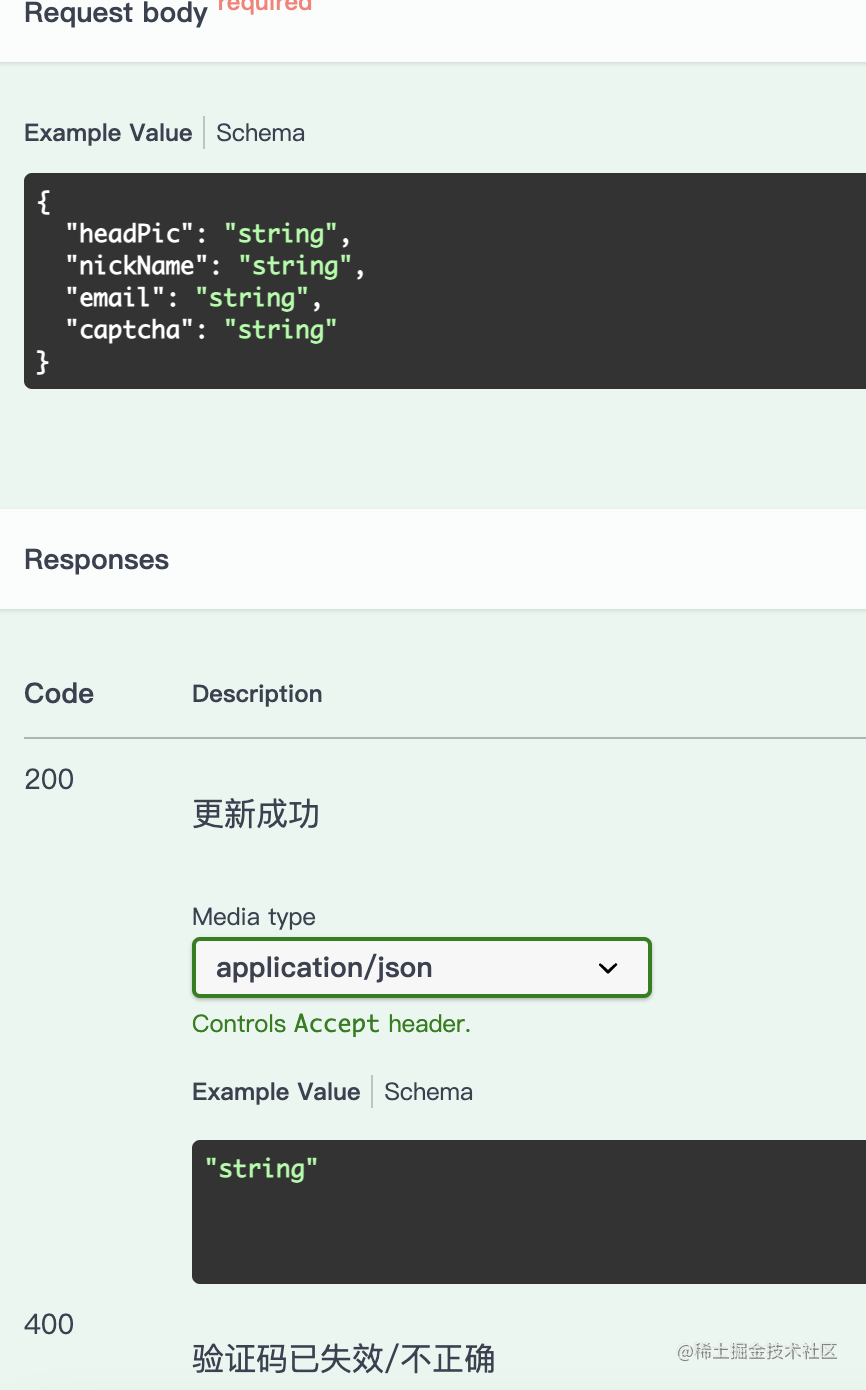Screen dimensions: 866x1390
Task: Click the "nickName" line in request JSON
Action: (215, 266)
